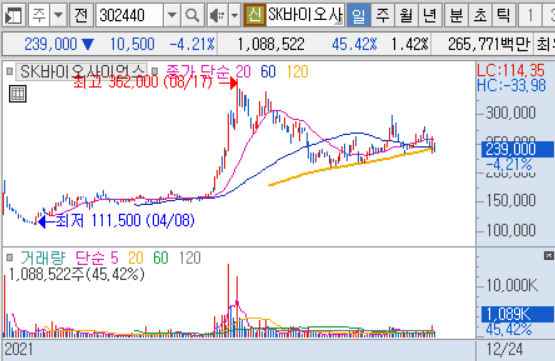Viewport: 555px width, 361px height.
Task: Click 45.42% volume ratio in header
Action: pyautogui.click(x=354, y=44)
